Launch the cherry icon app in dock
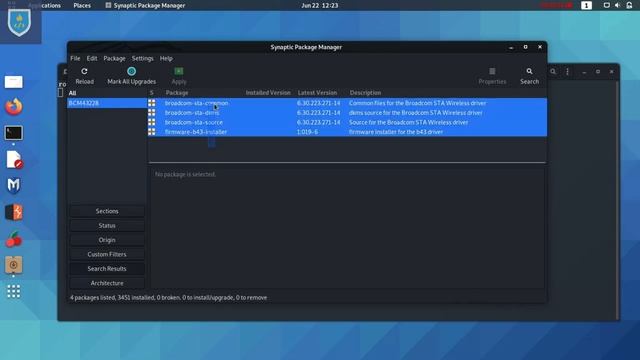Image resolution: width=640 pixels, height=360 pixels. point(13,239)
